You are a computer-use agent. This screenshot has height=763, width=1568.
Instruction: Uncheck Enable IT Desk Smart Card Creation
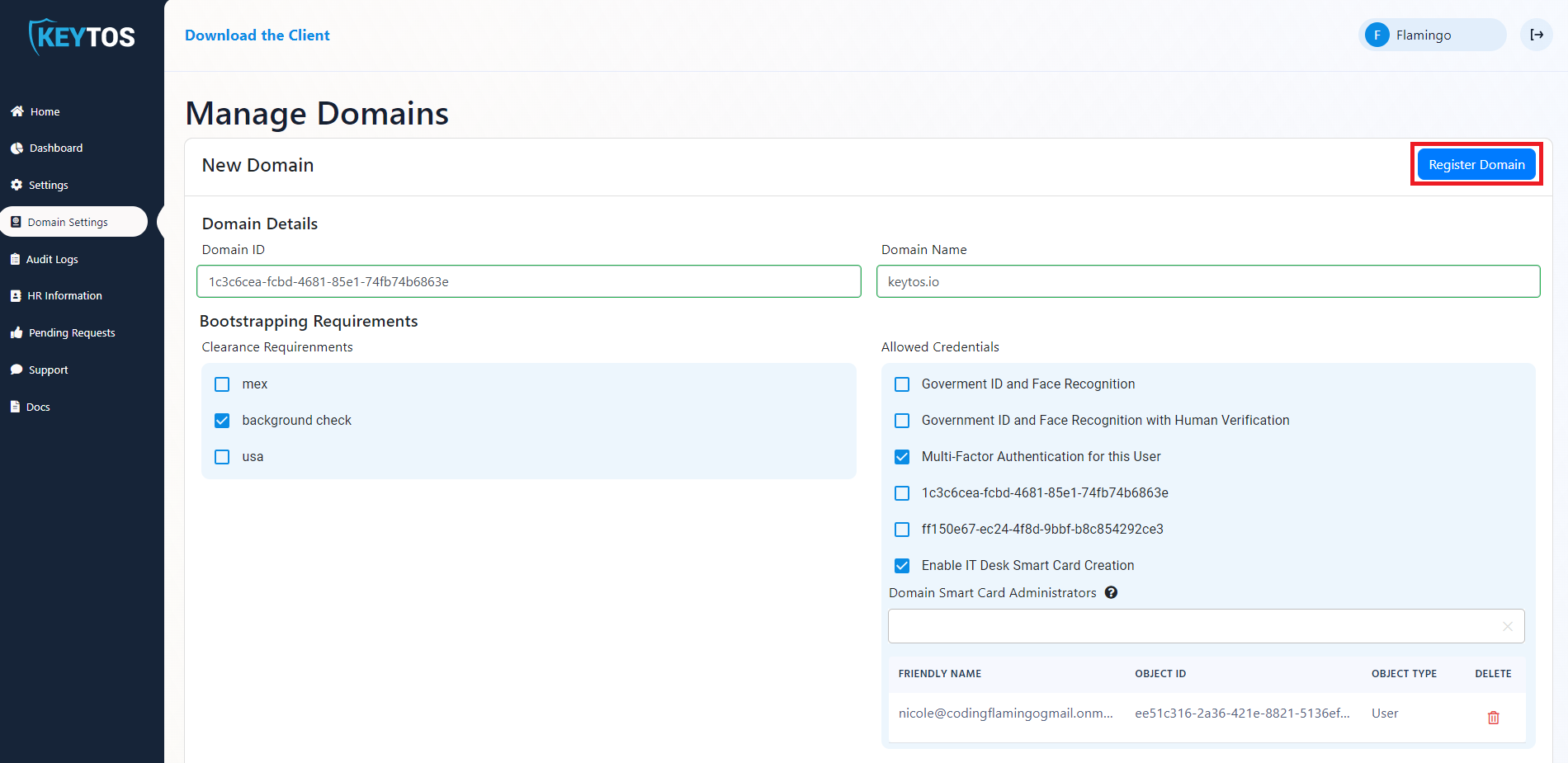[x=902, y=566]
